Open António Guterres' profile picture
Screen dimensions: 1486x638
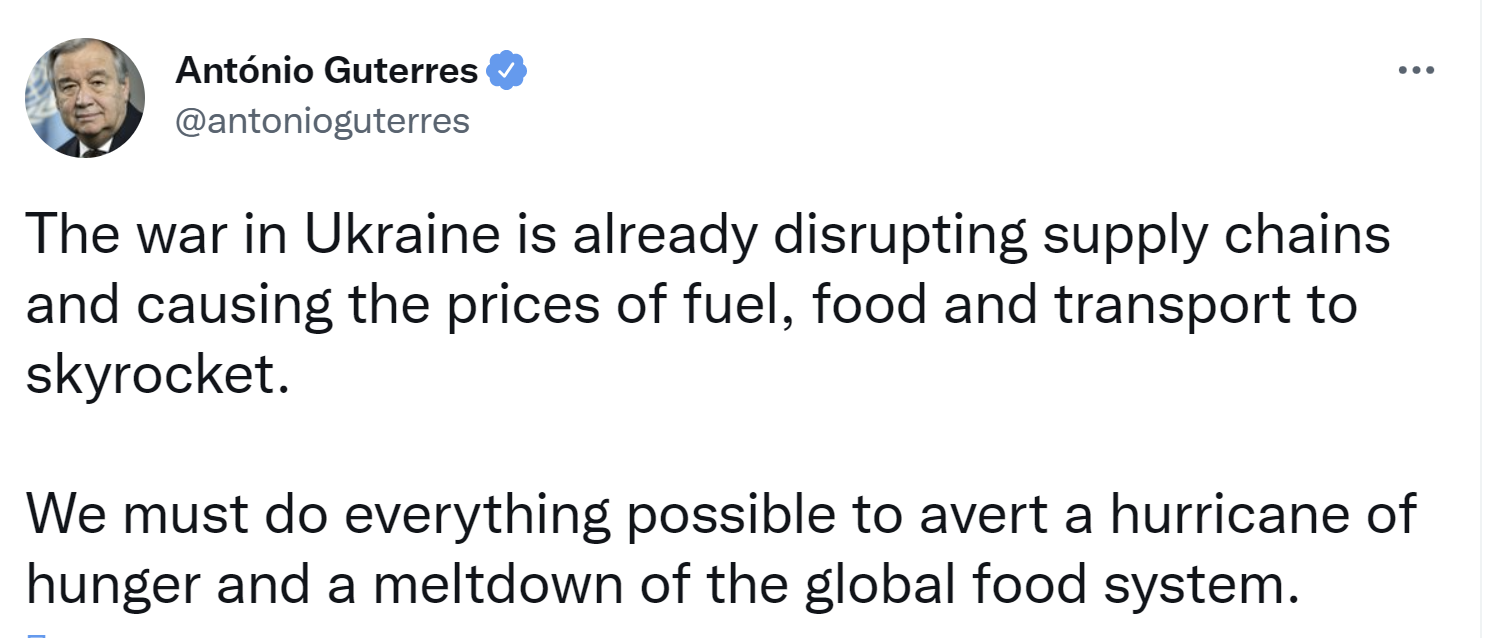click(x=85, y=98)
